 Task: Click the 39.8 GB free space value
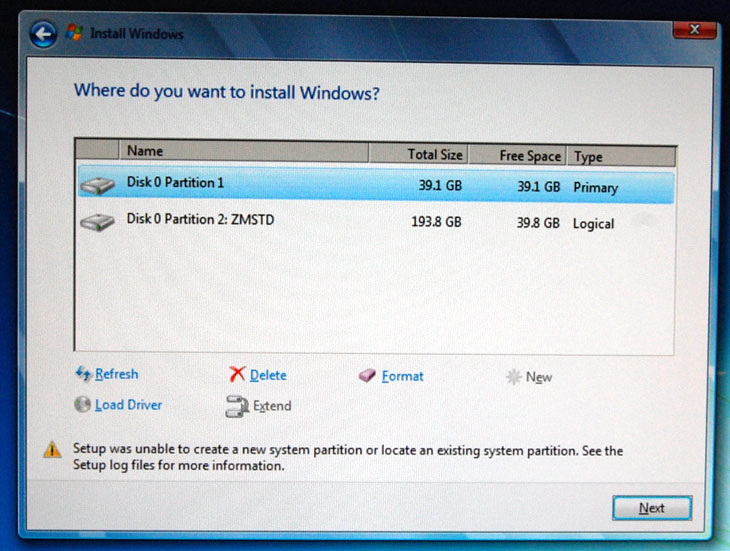[x=538, y=223]
